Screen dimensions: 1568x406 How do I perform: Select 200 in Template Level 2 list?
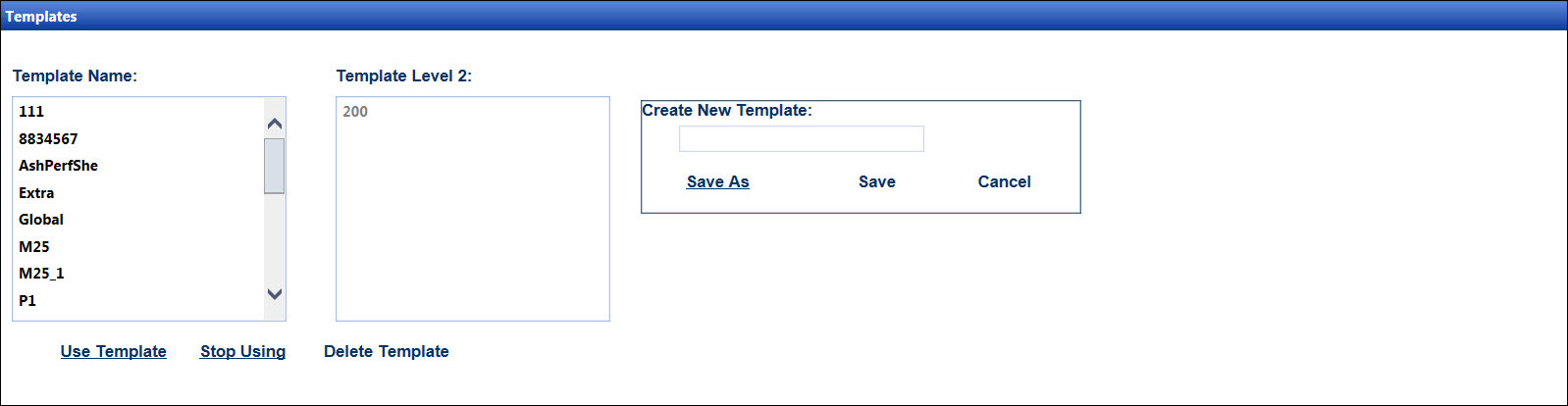pyautogui.click(x=355, y=112)
